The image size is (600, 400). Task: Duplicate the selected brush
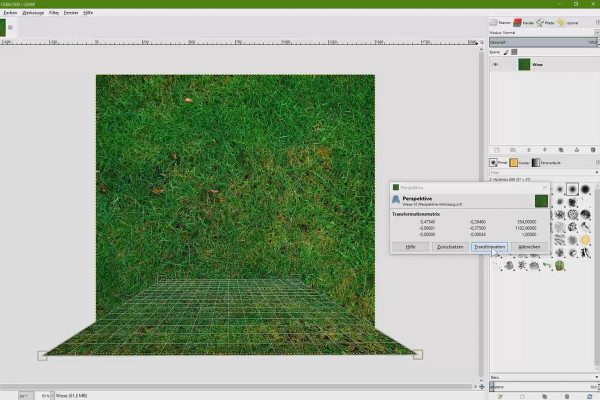[x=545, y=396]
